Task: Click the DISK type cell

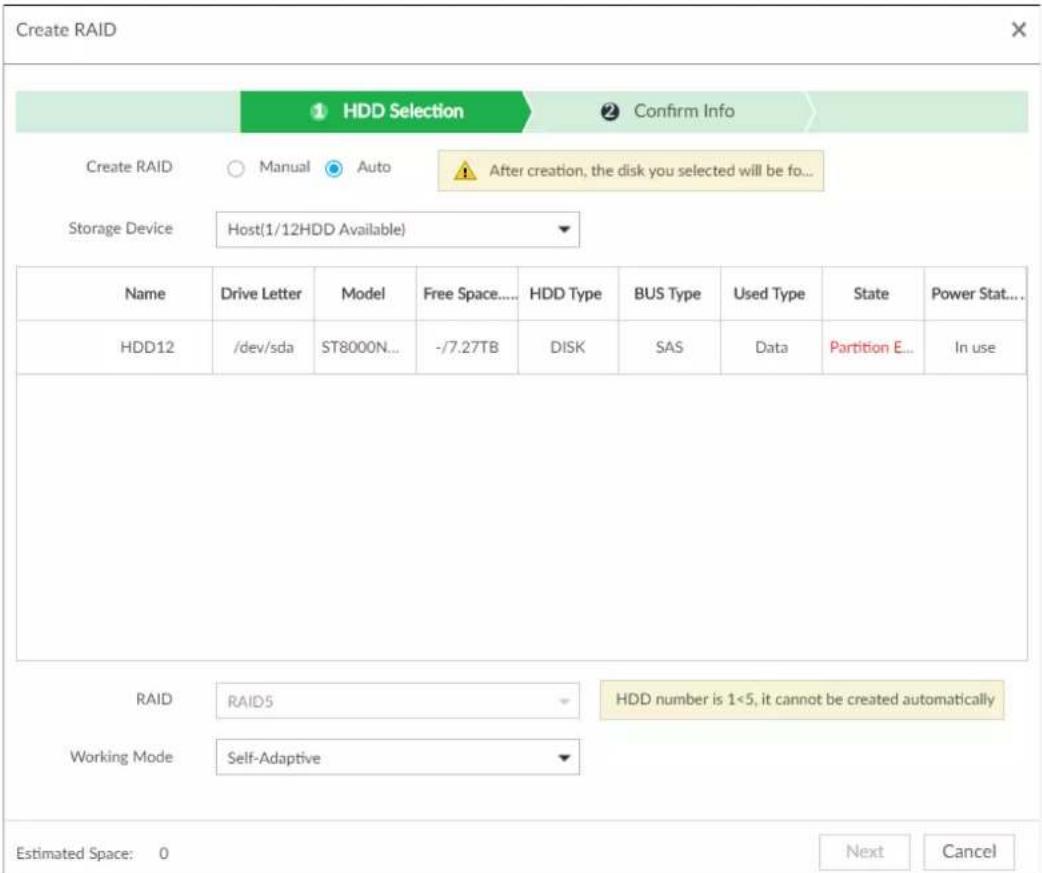Action: point(568,347)
